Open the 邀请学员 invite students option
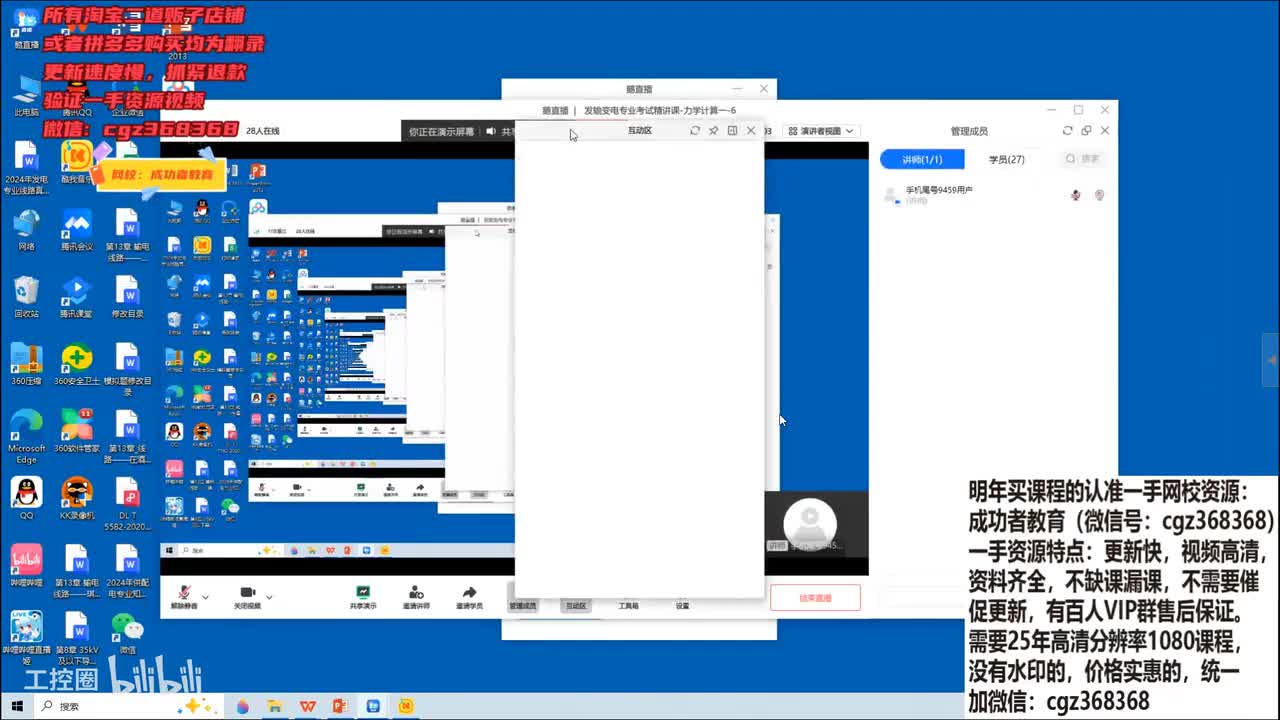The image size is (1280, 720). 469,597
